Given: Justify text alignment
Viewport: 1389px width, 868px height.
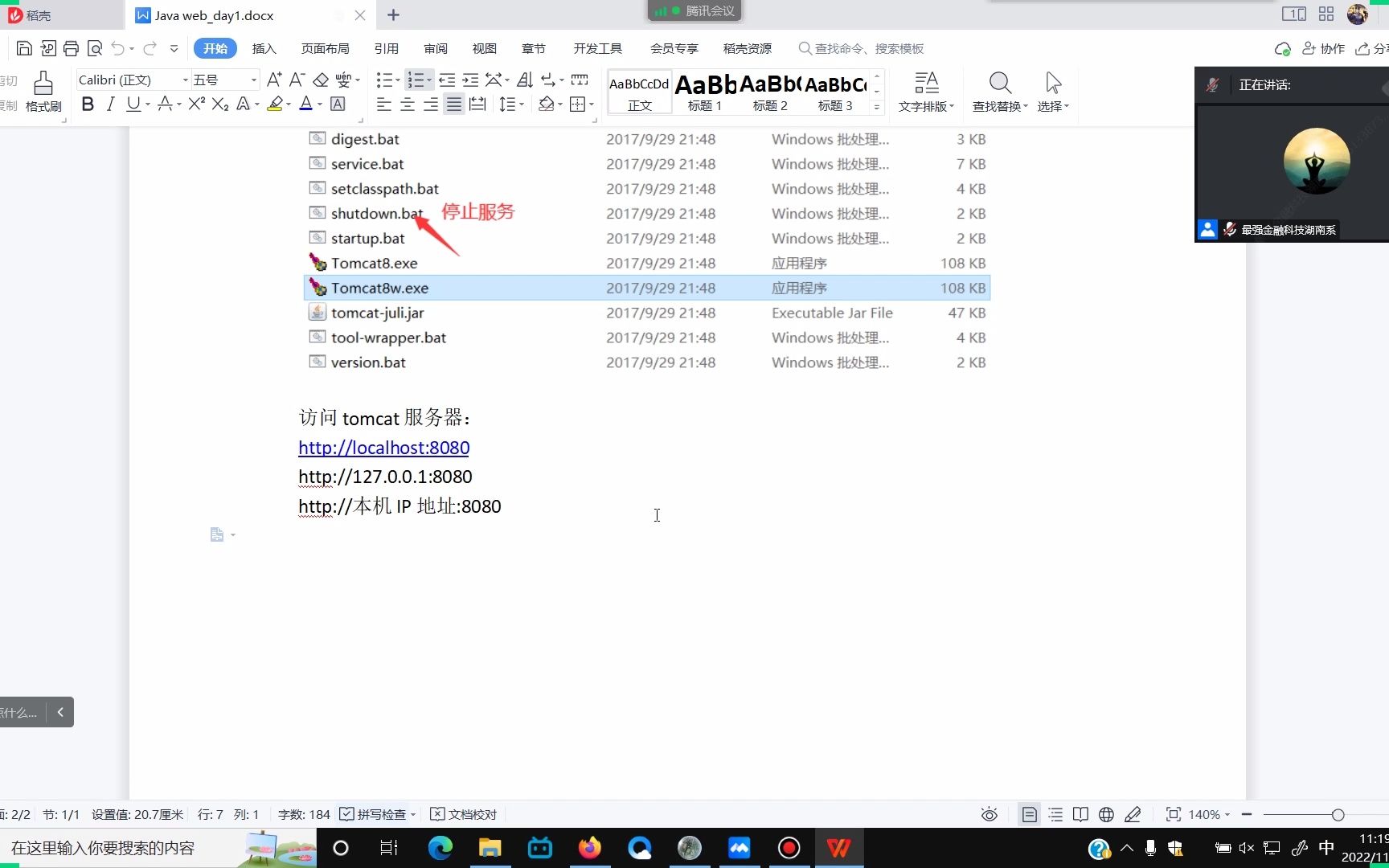Looking at the screenshot, I should (454, 104).
